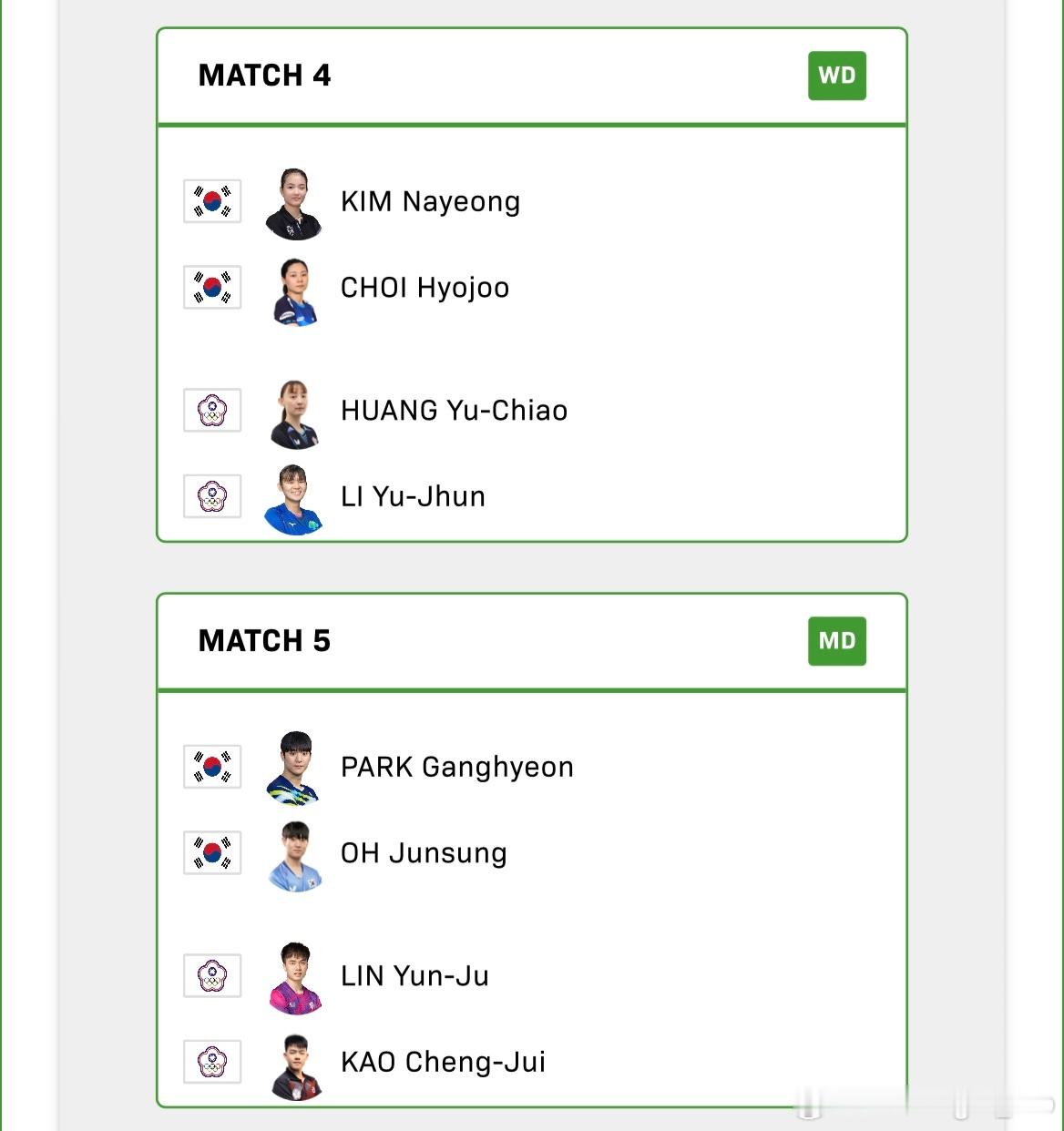The image size is (1064, 1131).
Task: Open CHOI Hyojoo's player photo
Action: pos(294,290)
